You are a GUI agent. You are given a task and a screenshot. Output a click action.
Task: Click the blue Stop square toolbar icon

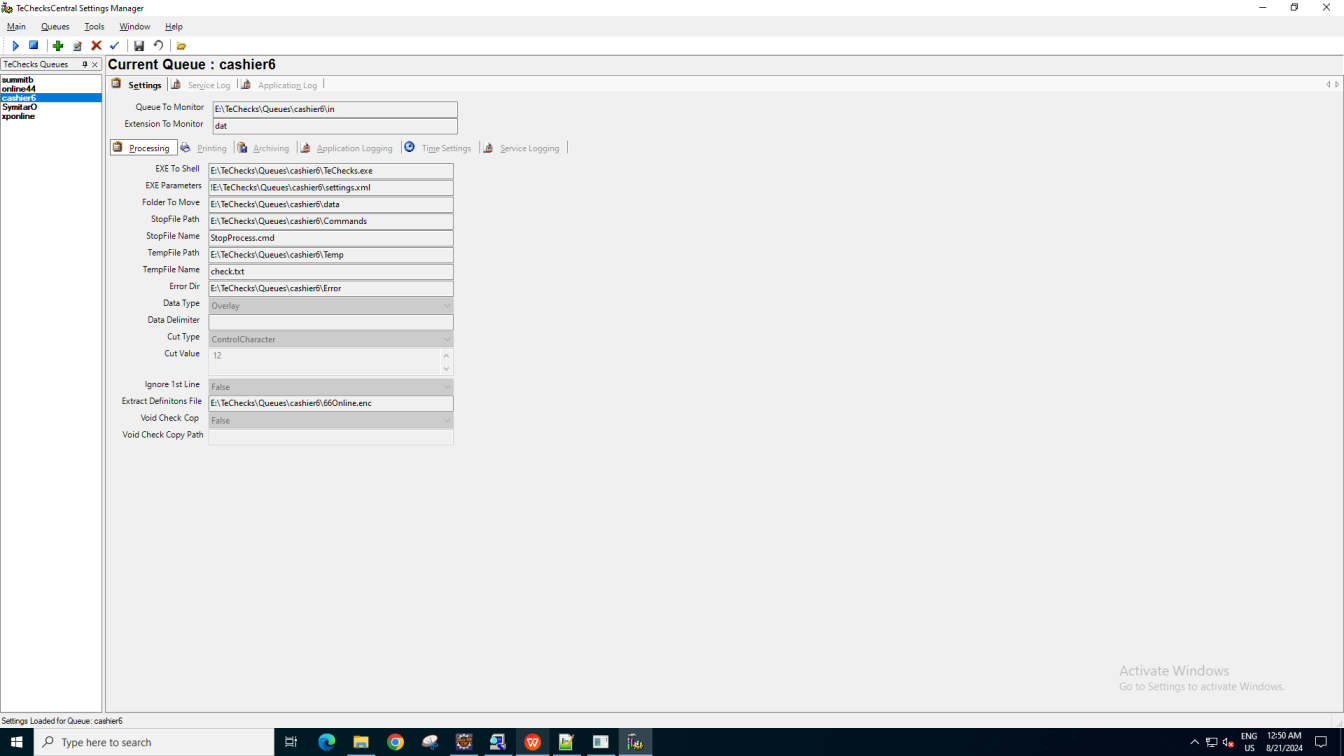point(33,46)
